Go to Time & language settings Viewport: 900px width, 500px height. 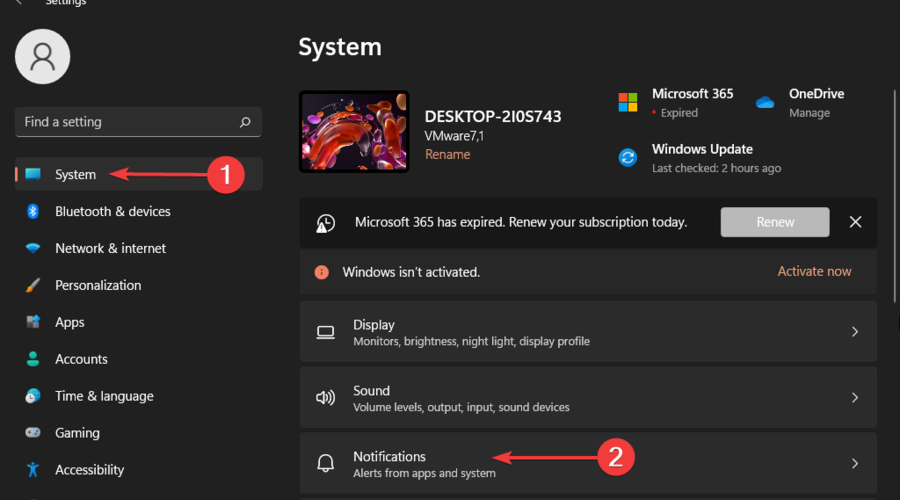(104, 396)
